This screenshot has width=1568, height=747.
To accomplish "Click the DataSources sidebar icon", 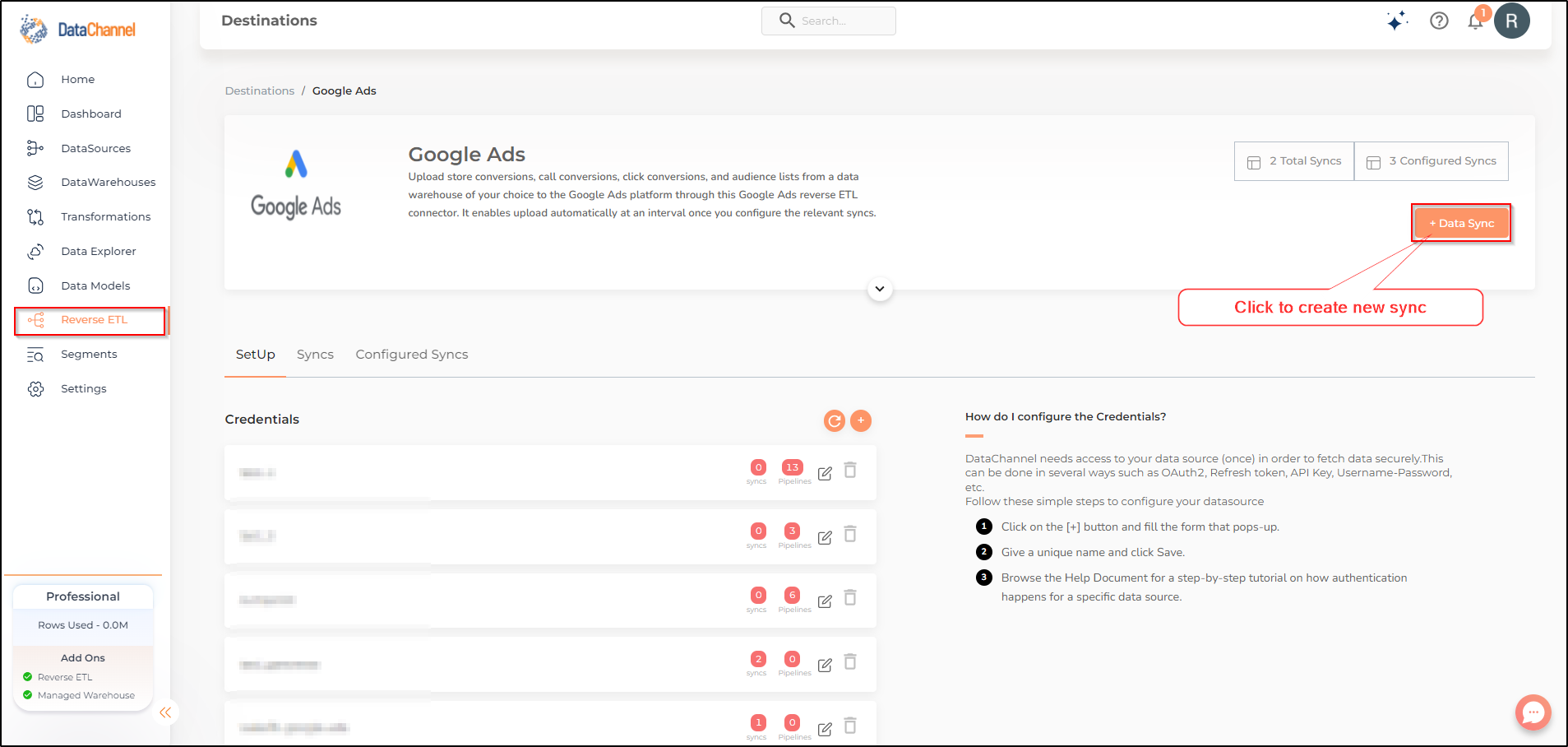I will click(x=35, y=148).
